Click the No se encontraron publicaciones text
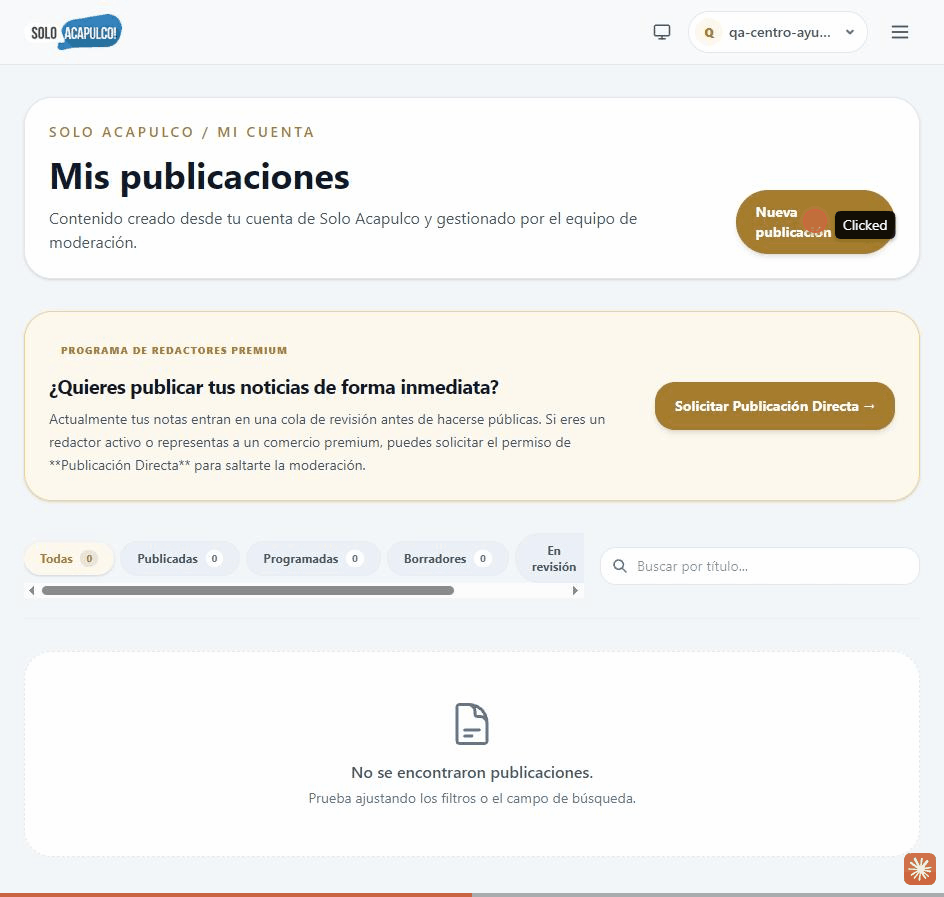Viewport: 944px width, 897px height. pyautogui.click(x=472, y=772)
